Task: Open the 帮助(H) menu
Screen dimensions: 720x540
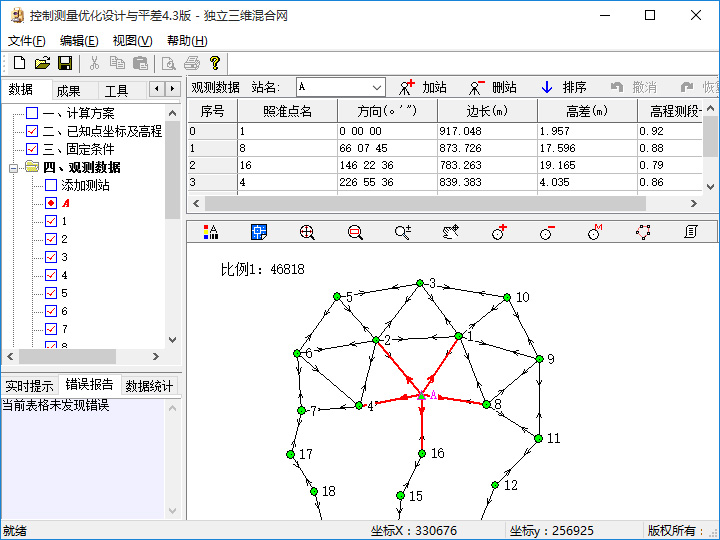Action: pyautogui.click(x=187, y=41)
